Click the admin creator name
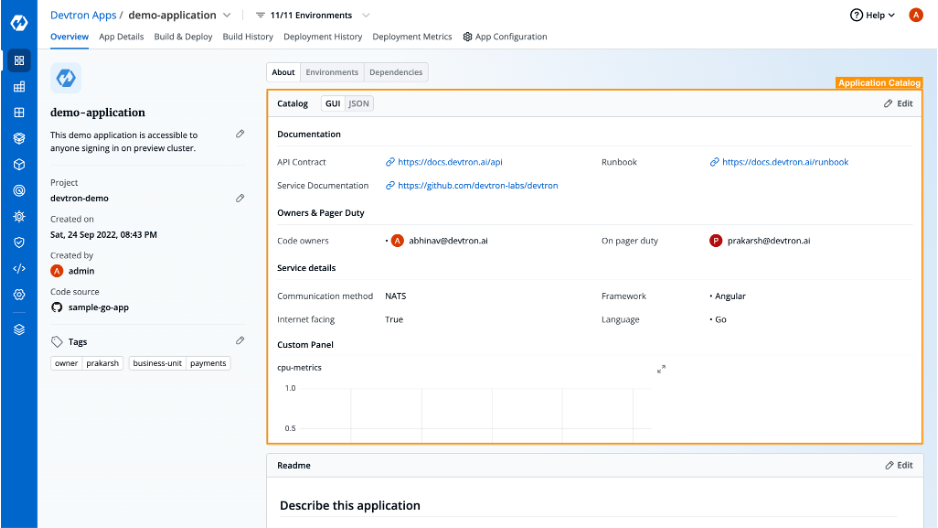The width and height of the screenshot is (938, 528). coord(81,271)
